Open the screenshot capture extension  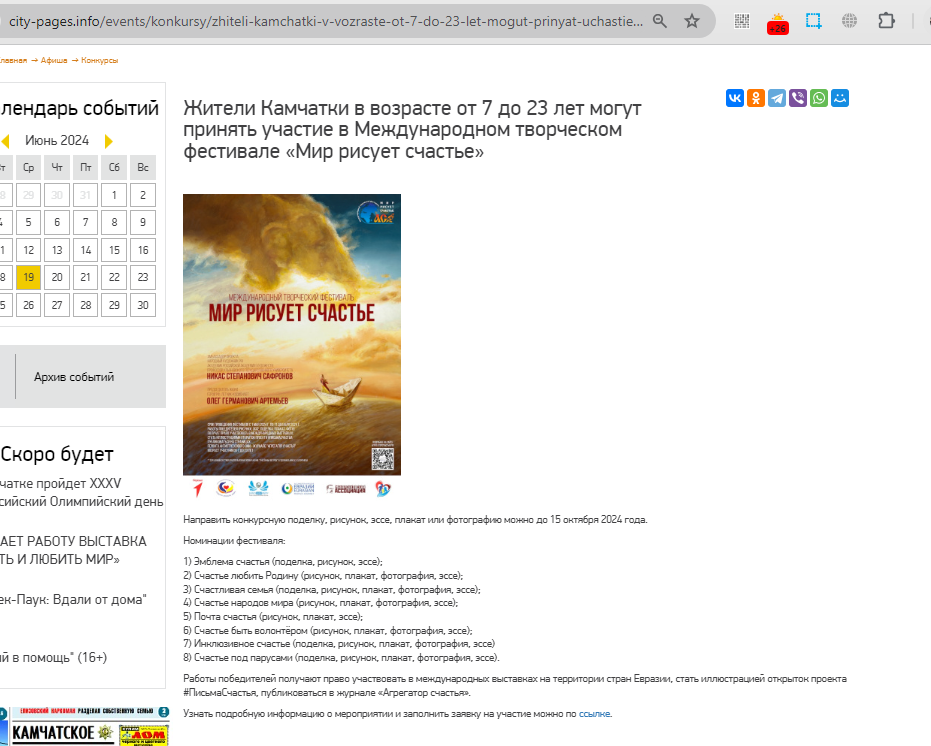(813, 21)
